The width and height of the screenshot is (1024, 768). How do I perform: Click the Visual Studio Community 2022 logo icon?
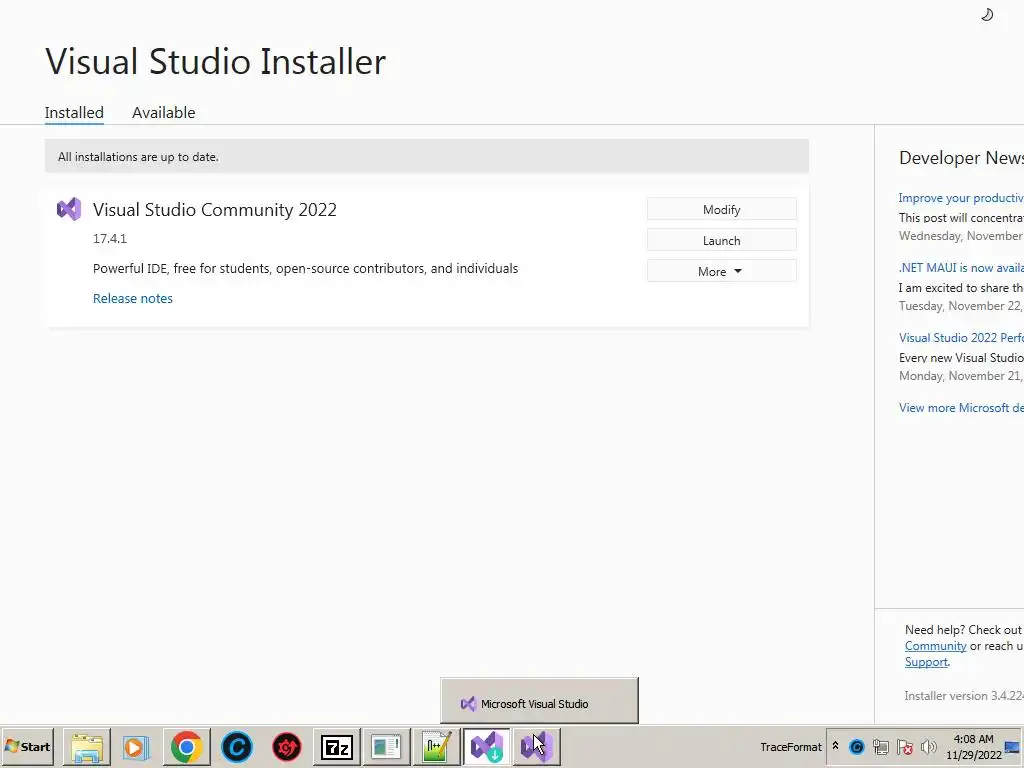point(69,209)
